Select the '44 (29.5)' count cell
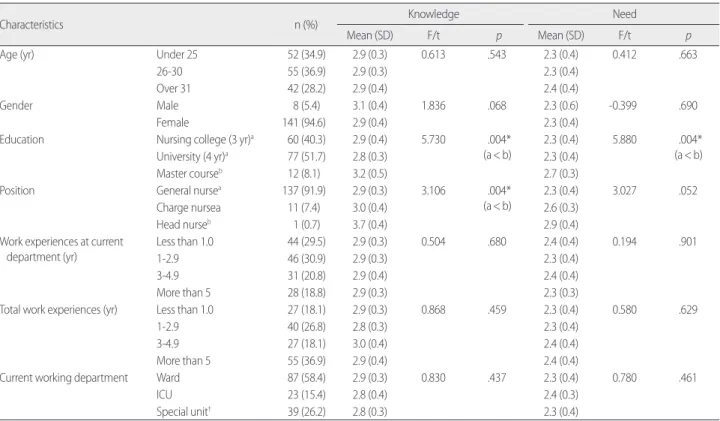Image resolution: width=720 pixels, height=421 pixels. tap(306, 241)
